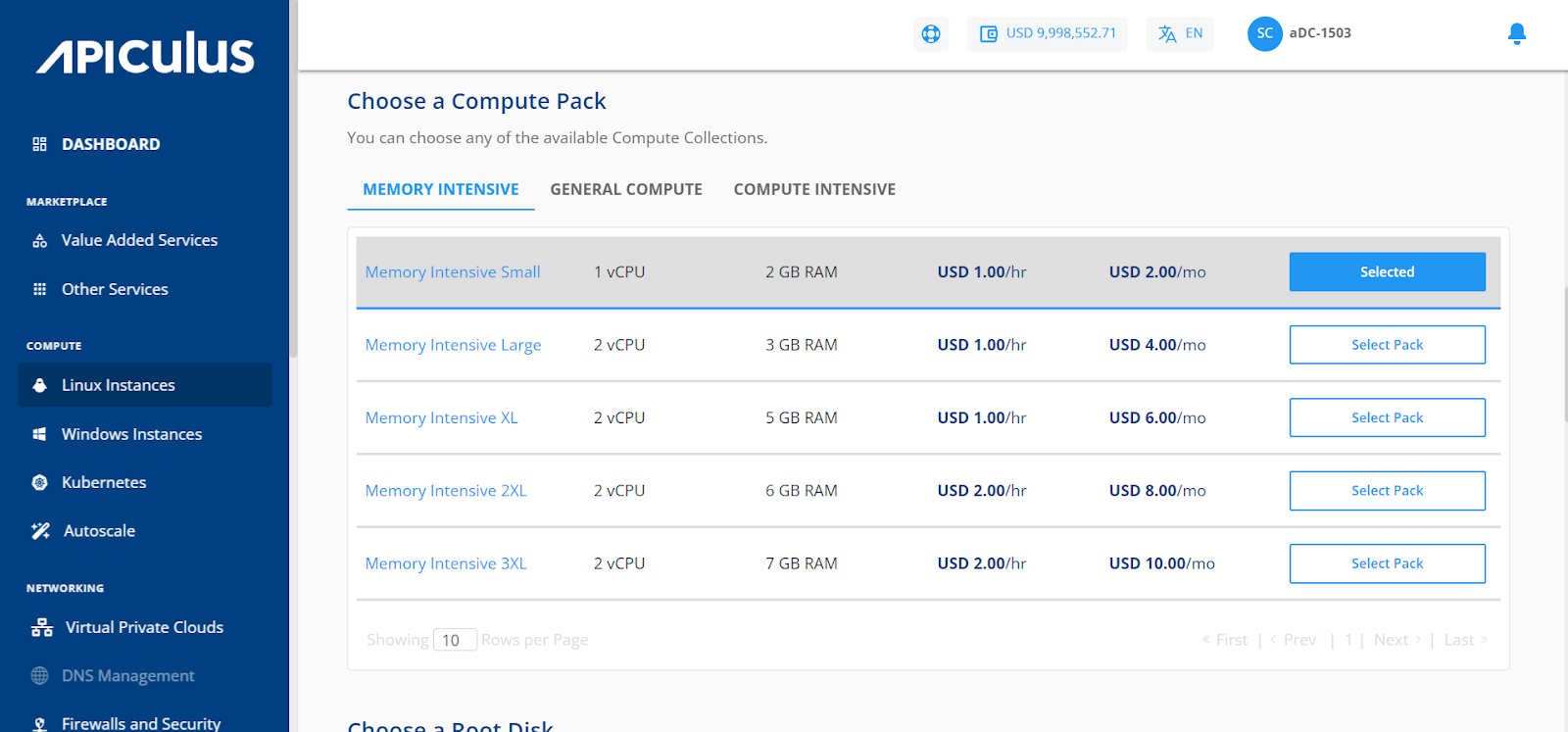Click the Memory Intensive 2XL link
Viewport: 1568px width, 732px height.
pyautogui.click(x=446, y=491)
